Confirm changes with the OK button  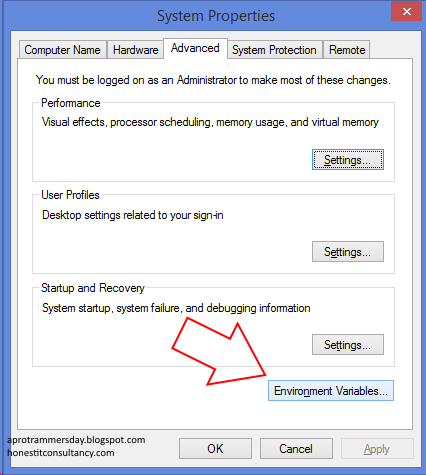[215, 449]
